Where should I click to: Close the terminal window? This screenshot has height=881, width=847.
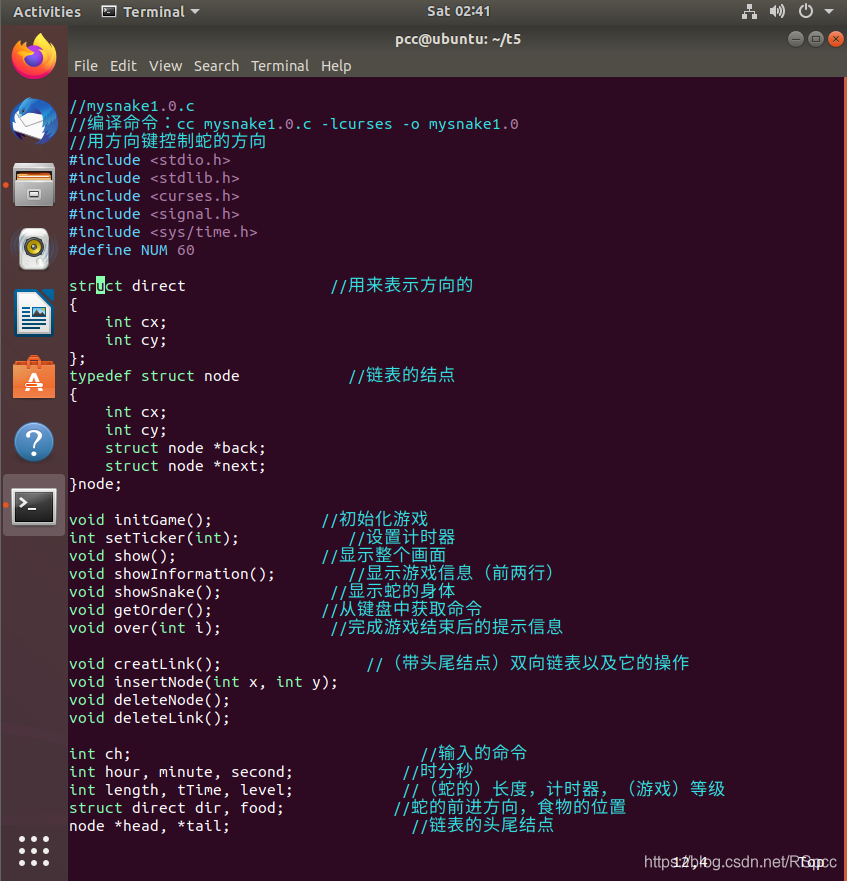836,39
